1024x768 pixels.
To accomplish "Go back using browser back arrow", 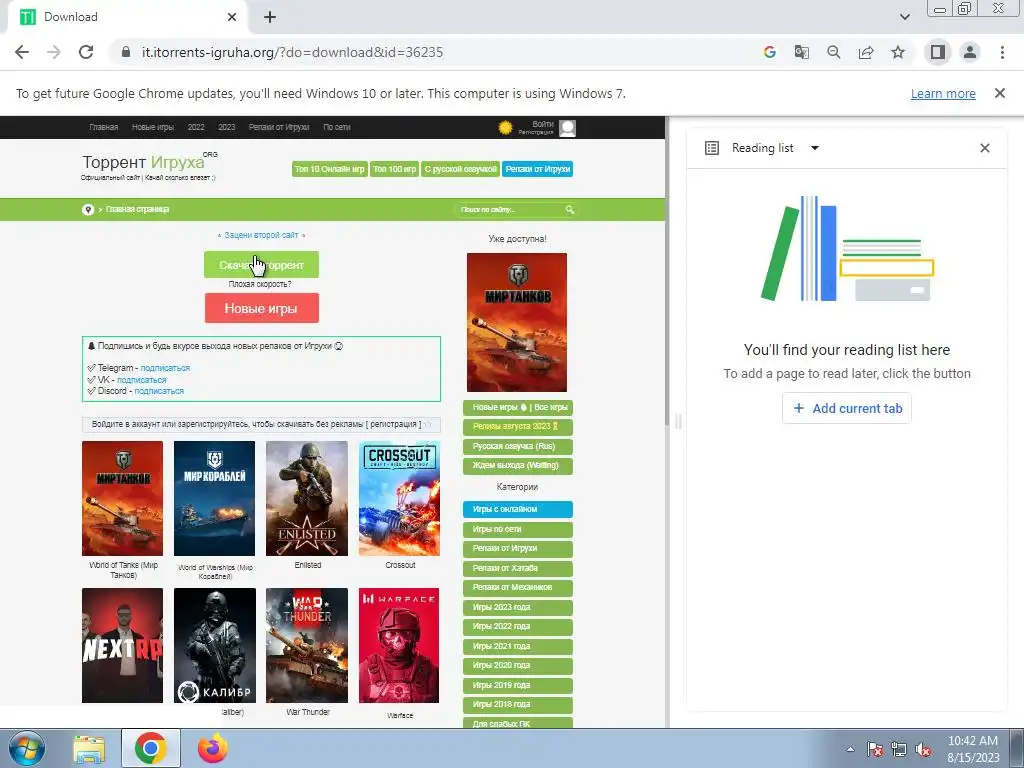I will pyautogui.click(x=22, y=52).
